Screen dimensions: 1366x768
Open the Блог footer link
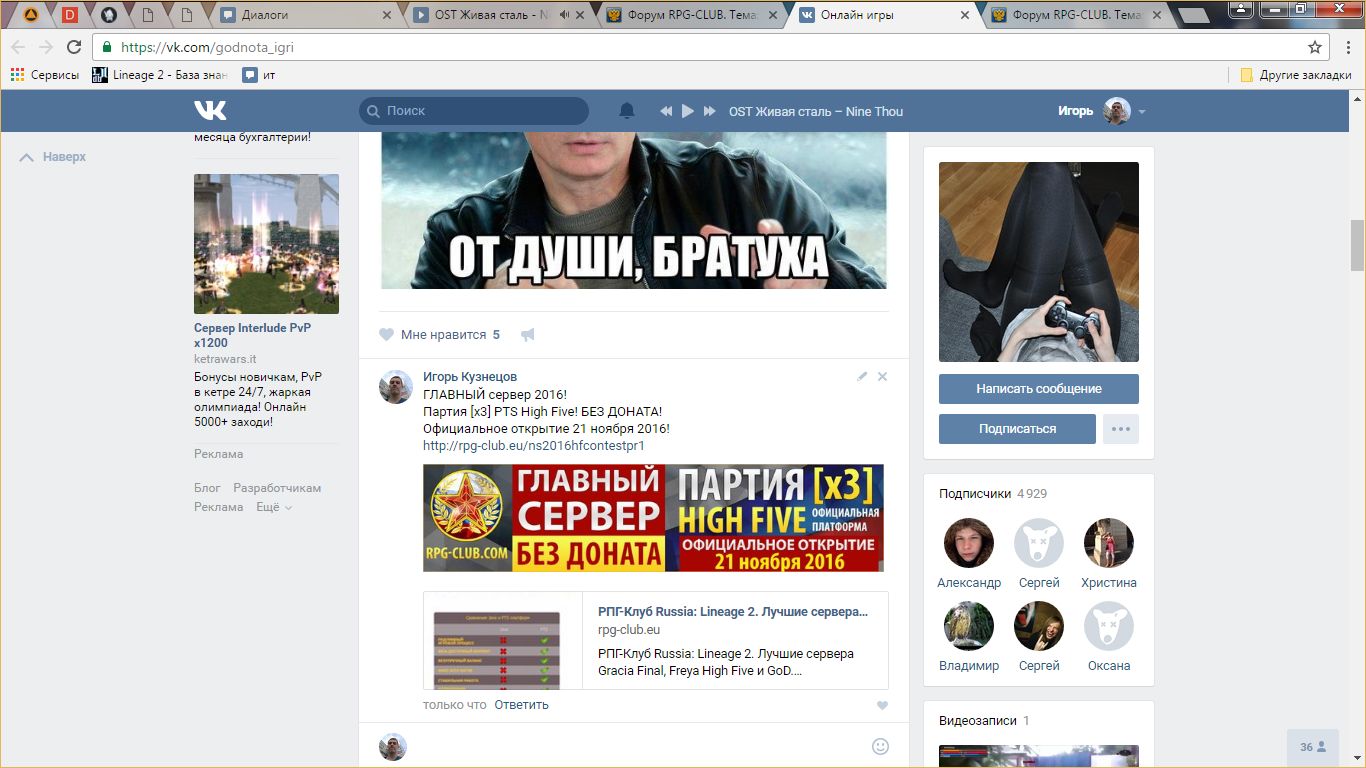[x=207, y=488]
